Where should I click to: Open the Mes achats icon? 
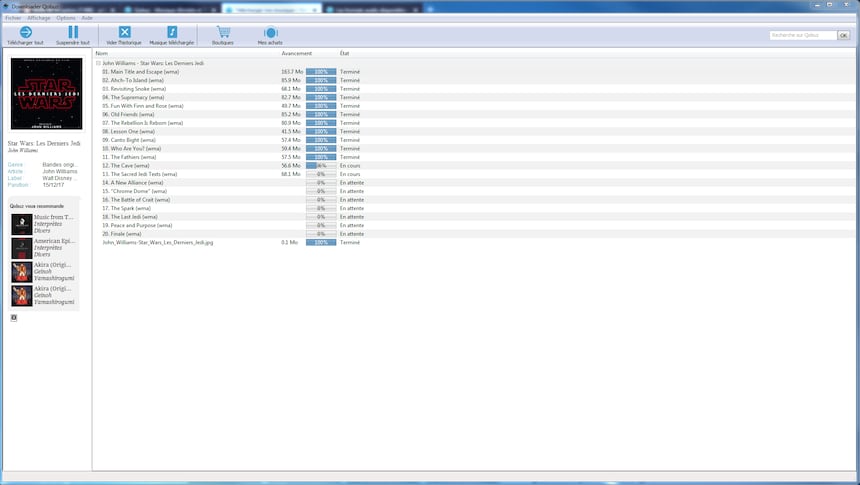tap(270, 32)
